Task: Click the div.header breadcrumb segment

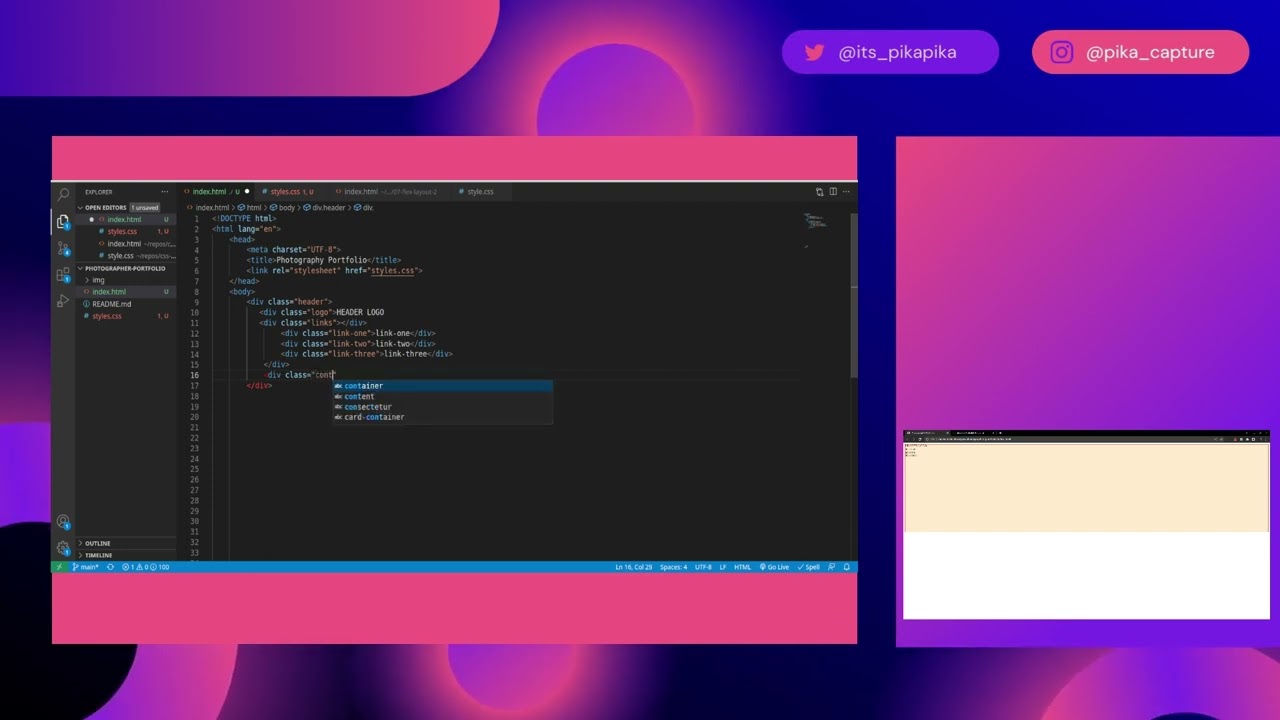Action: point(325,208)
